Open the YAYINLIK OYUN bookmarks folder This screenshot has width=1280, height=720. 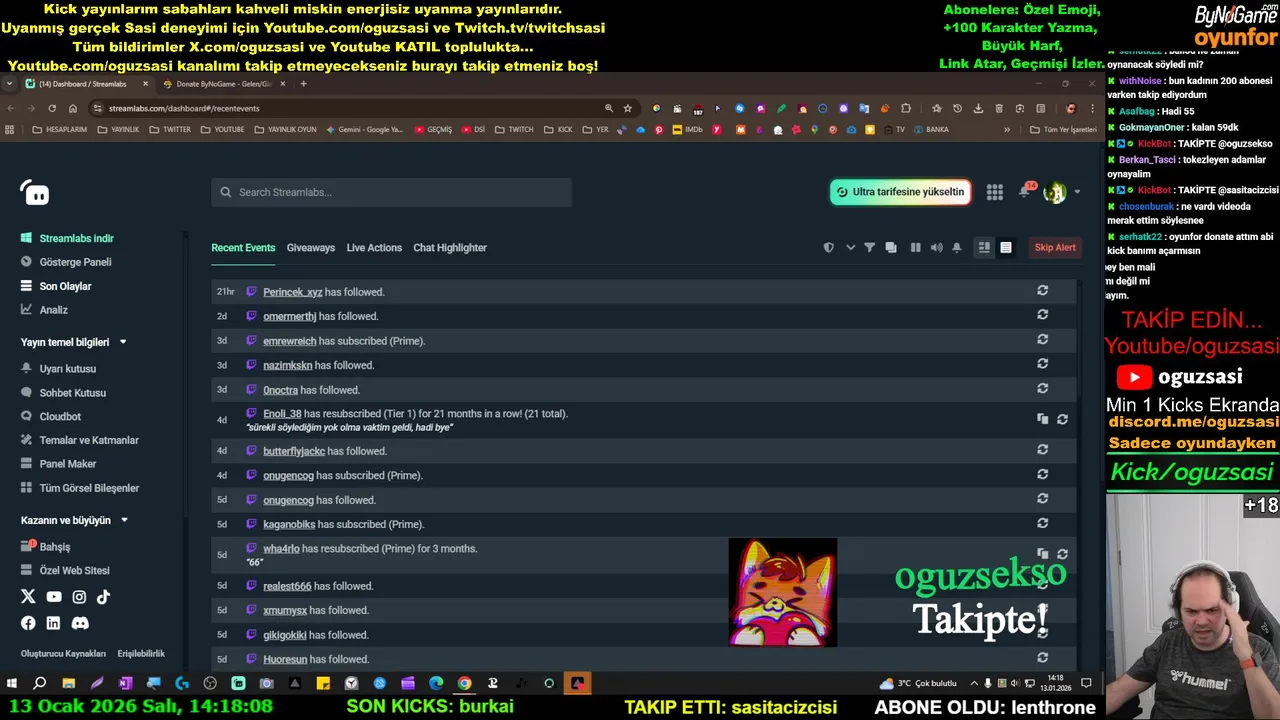pyautogui.click(x=285, y=129)
